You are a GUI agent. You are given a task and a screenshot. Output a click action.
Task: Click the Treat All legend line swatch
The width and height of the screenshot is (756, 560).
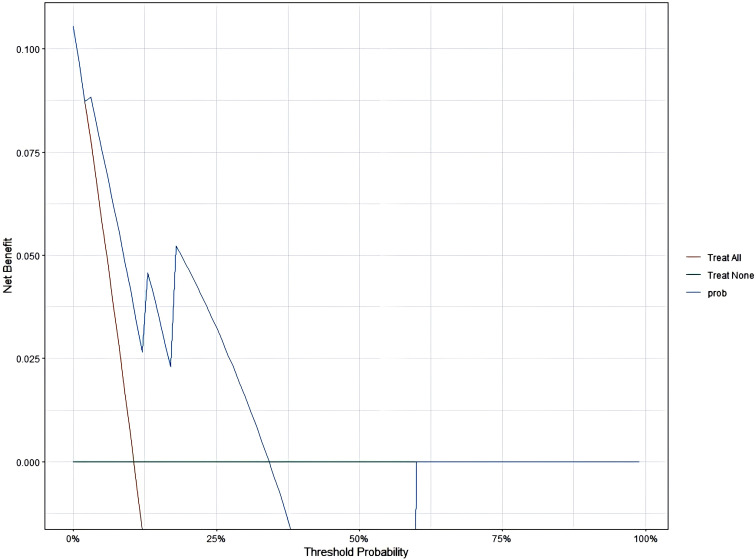tap(693, 258)
